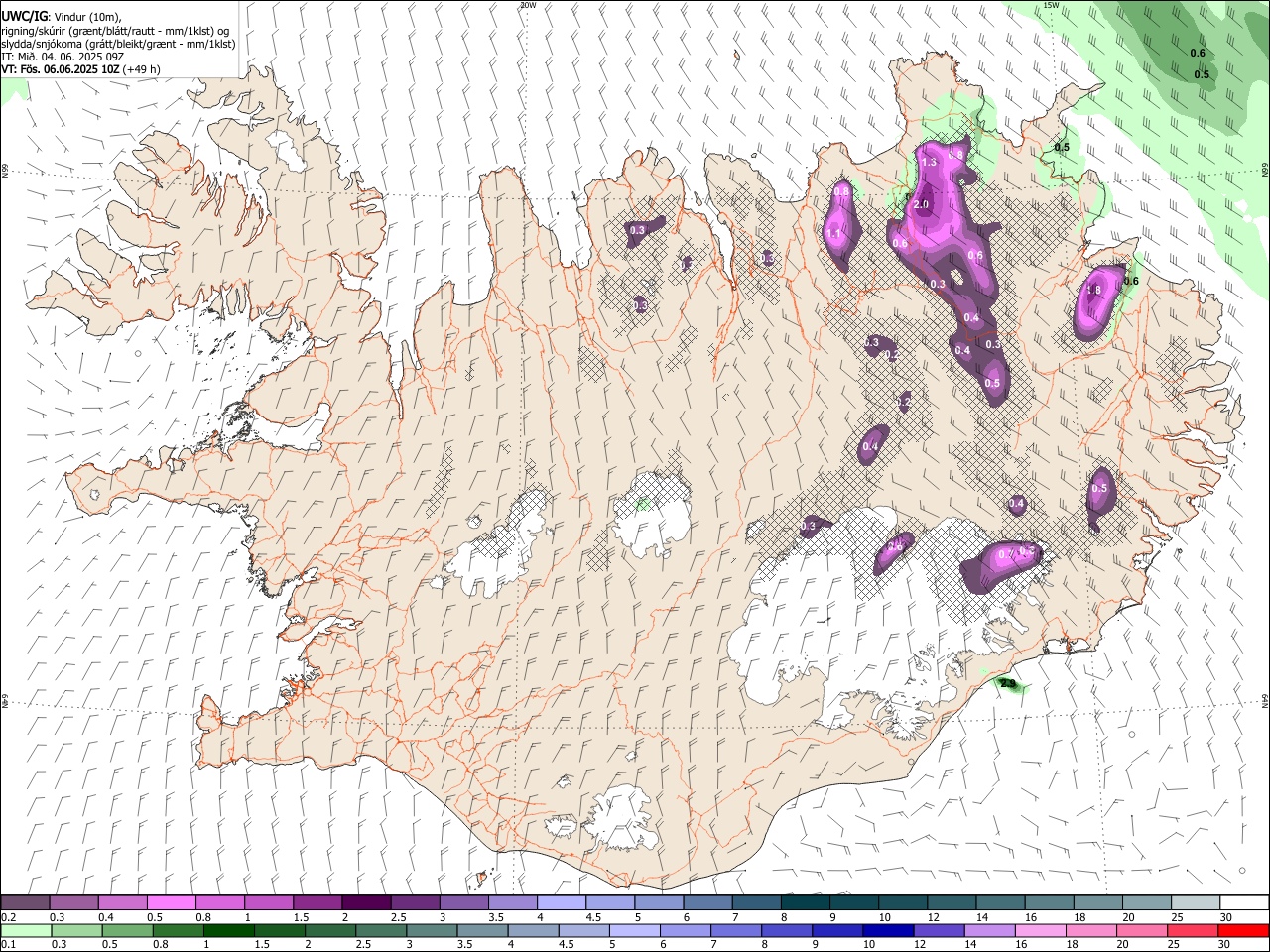
Task: Click the pale lavender 4 swatch in the upper scale
Action: coord(561,903)
